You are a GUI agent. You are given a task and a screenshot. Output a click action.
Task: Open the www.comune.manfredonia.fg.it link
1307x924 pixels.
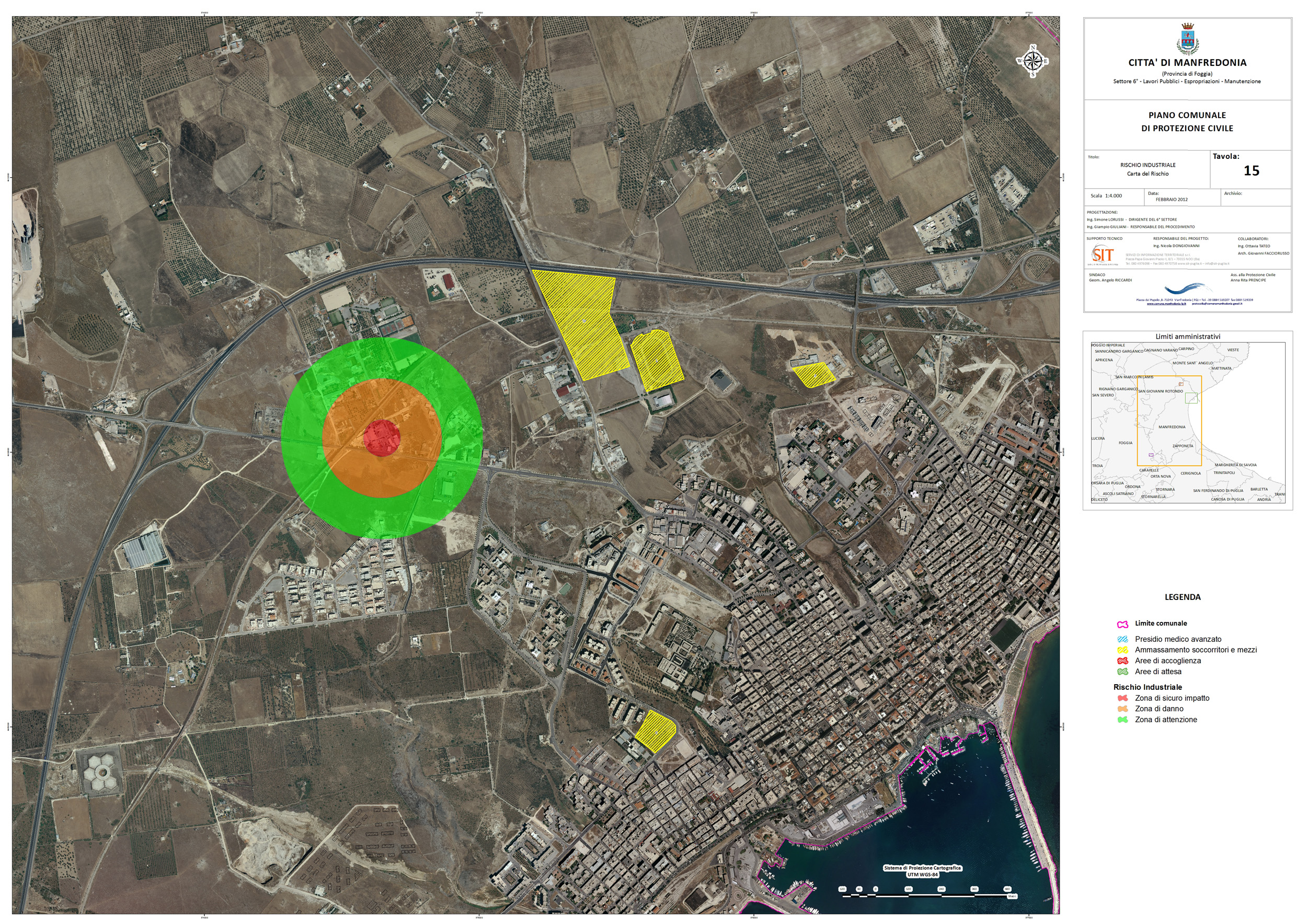[1166, 304]
